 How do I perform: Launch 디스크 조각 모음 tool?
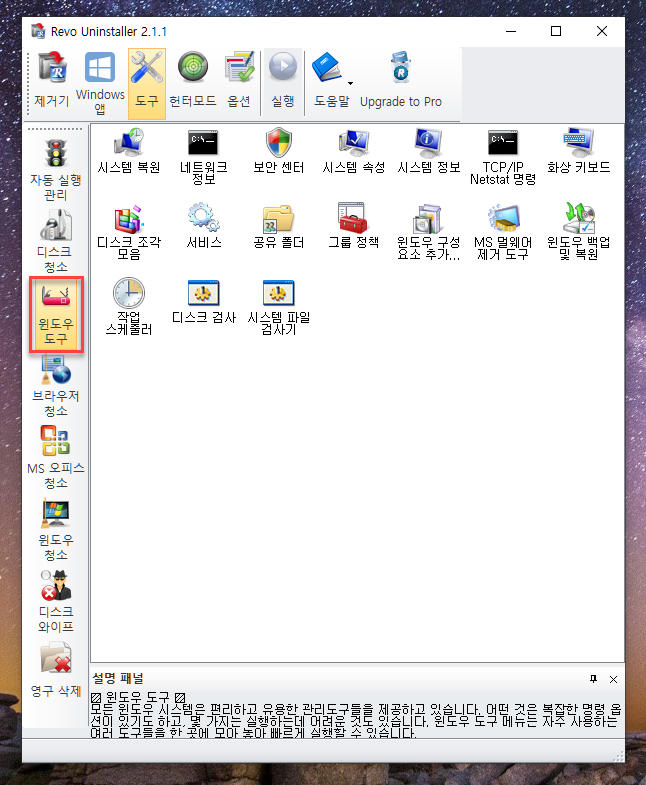pos(129,231)
